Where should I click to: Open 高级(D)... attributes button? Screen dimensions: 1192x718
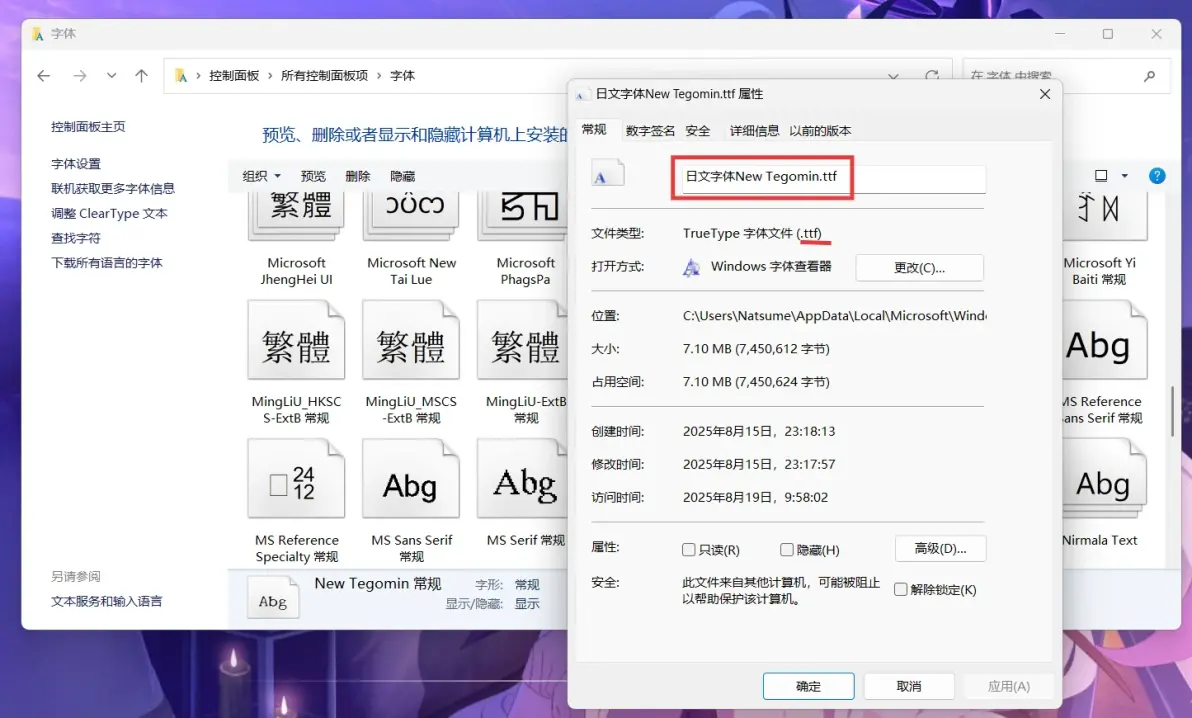940,548
